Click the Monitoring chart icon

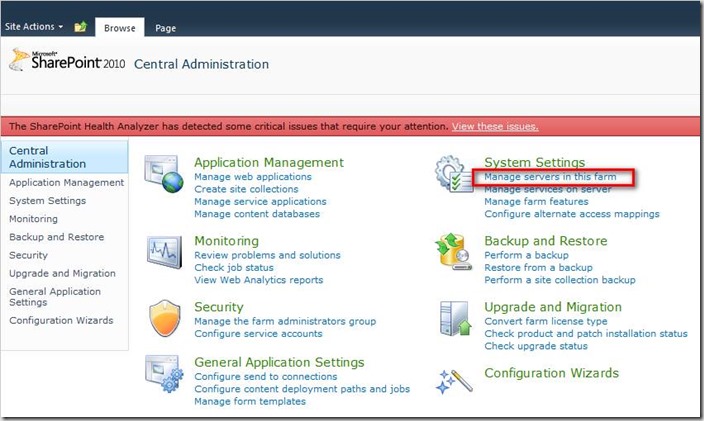pyautogui.click(x=164, y=252)
